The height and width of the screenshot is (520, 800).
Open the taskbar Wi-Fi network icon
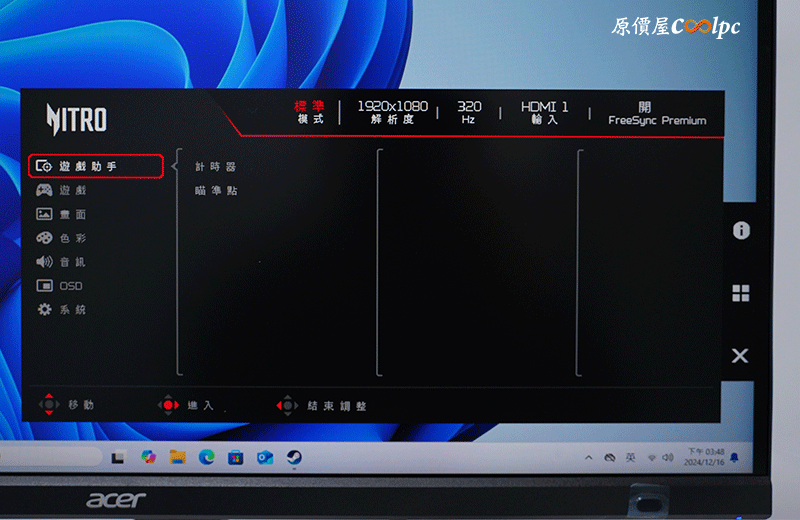click(x=652, y=458)
